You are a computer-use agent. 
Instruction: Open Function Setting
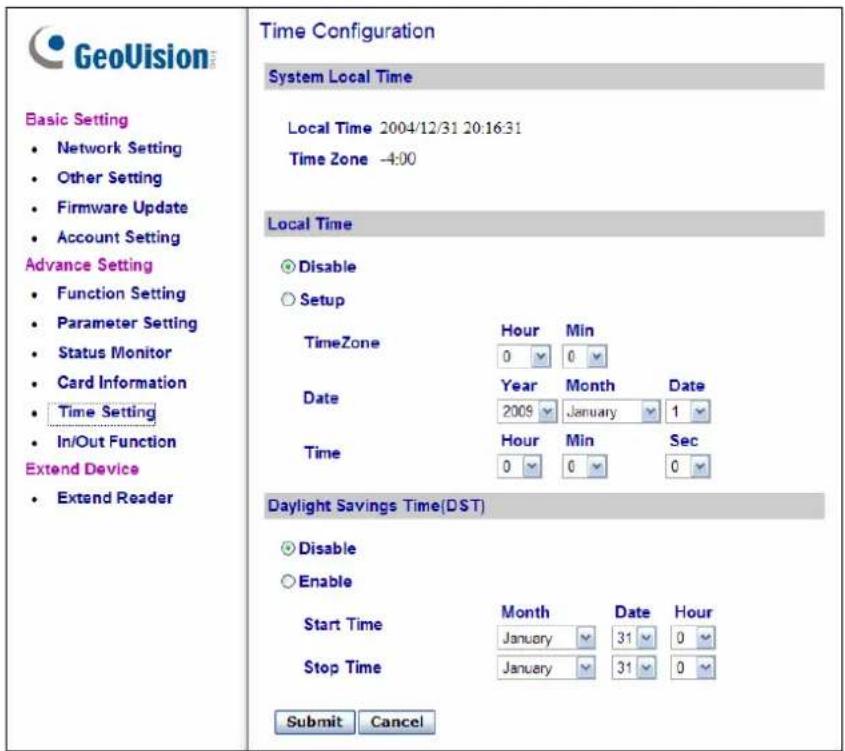click(x=121, y=294)
